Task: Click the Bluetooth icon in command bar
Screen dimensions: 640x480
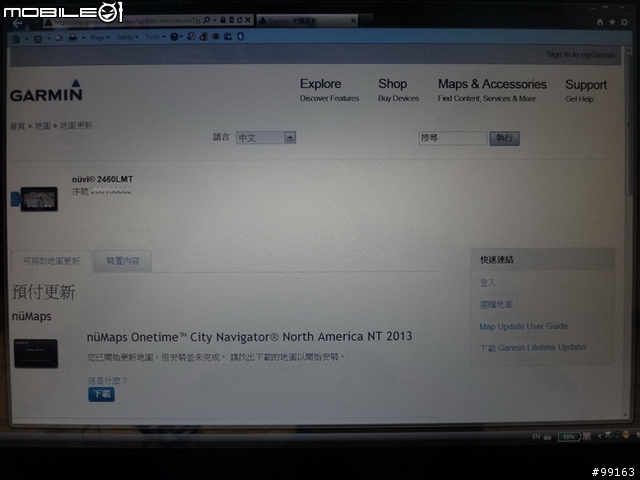Action: pos(240,36)
